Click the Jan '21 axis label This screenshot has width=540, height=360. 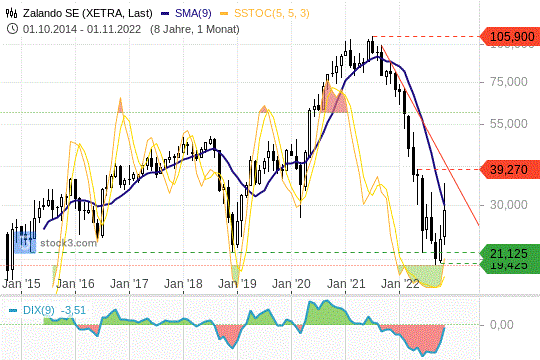(x=346, y=284)
